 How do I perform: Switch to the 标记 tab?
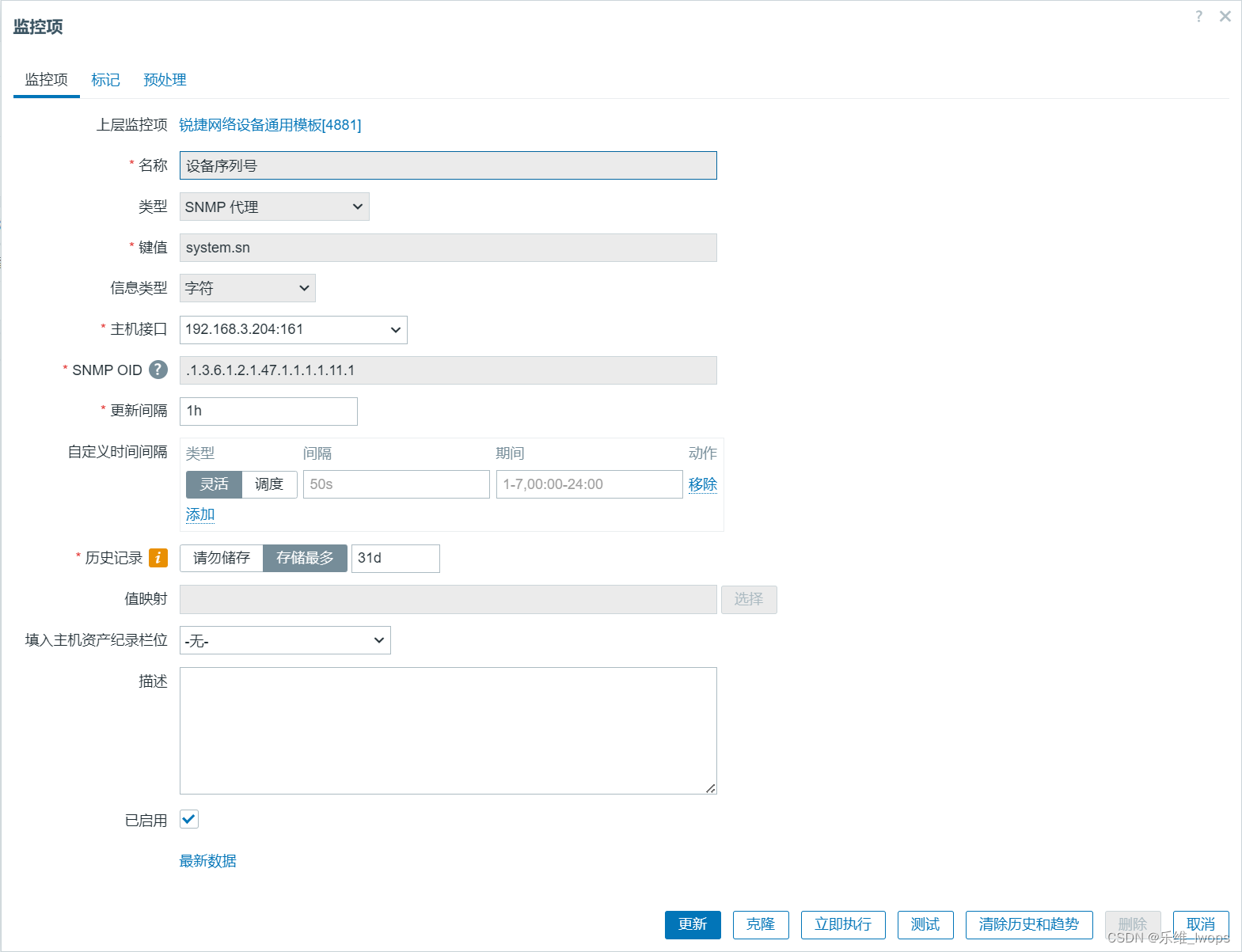click(x=105, y=80)
